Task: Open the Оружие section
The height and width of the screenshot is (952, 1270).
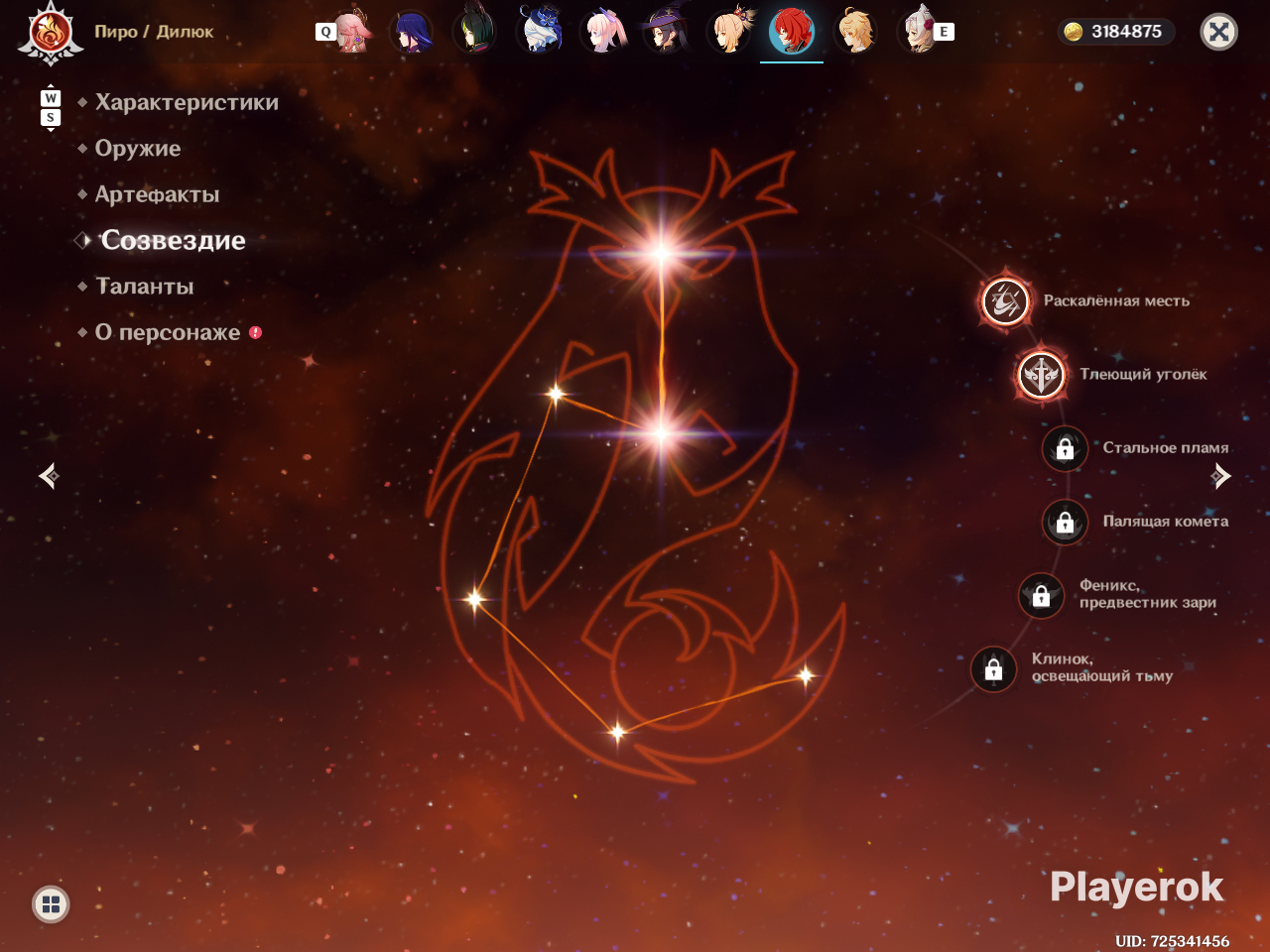Action: pyautogui.click(x=138, y=149)
